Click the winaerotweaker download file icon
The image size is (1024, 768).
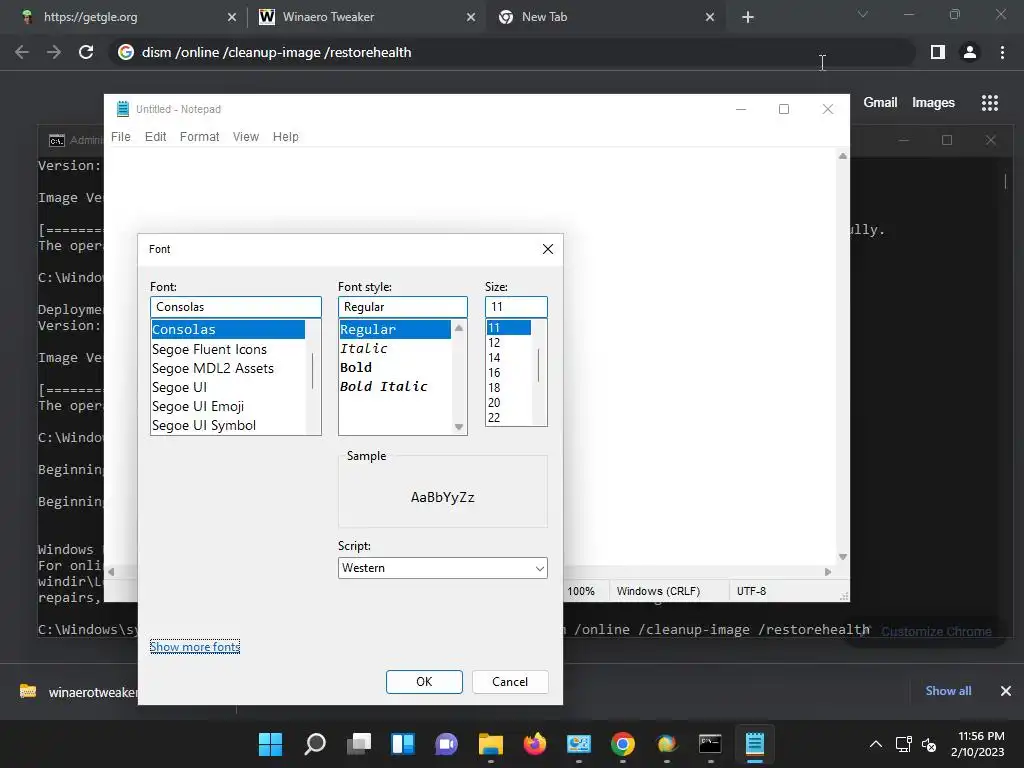tap(27, 691)
